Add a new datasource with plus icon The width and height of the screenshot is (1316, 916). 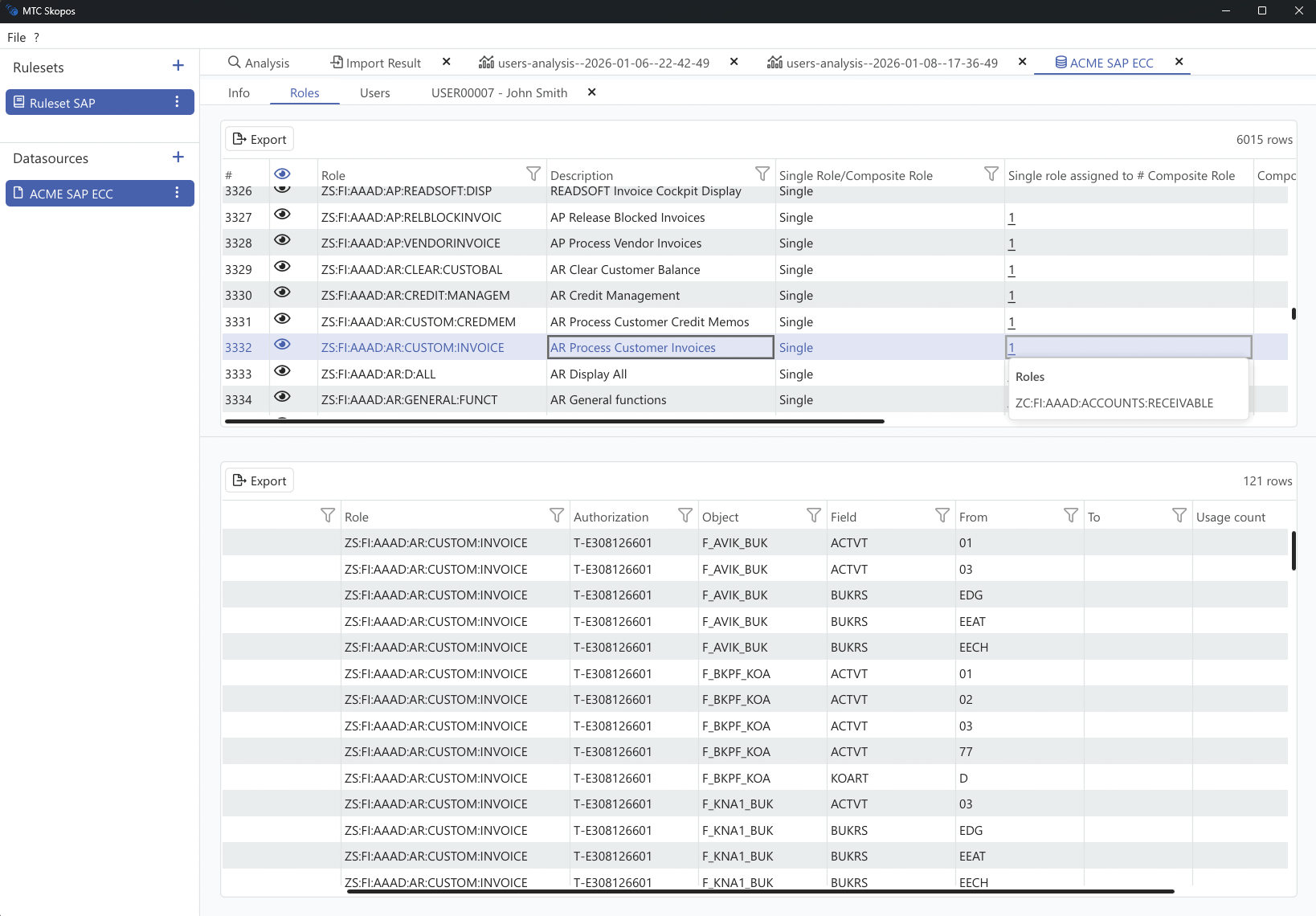point(178,157)
